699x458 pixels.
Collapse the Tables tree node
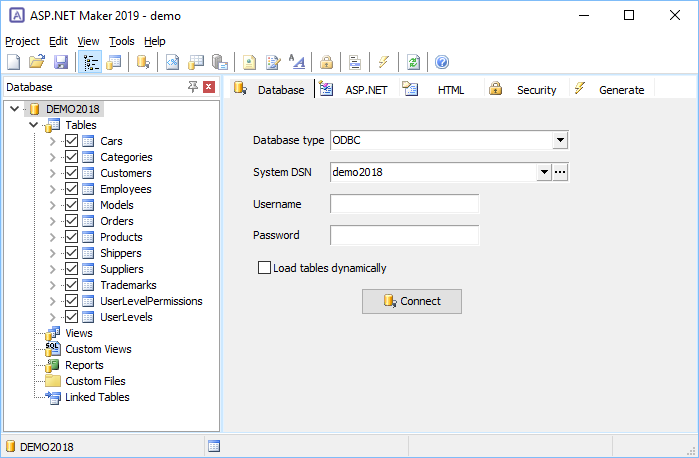[x=33, y=125]
